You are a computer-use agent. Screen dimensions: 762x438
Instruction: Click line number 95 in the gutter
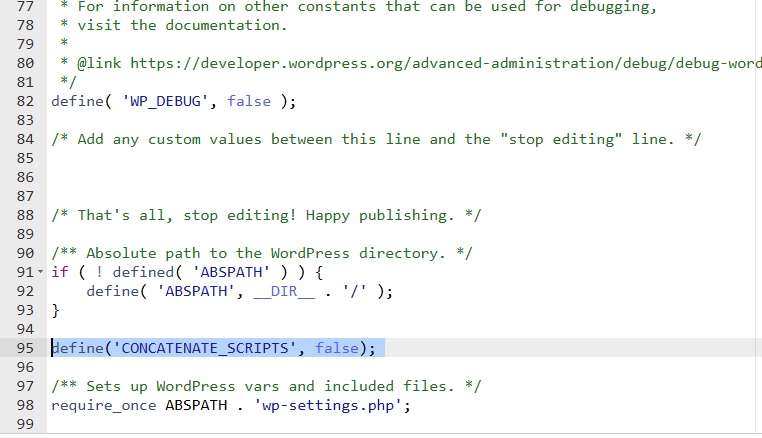(25, 348)
